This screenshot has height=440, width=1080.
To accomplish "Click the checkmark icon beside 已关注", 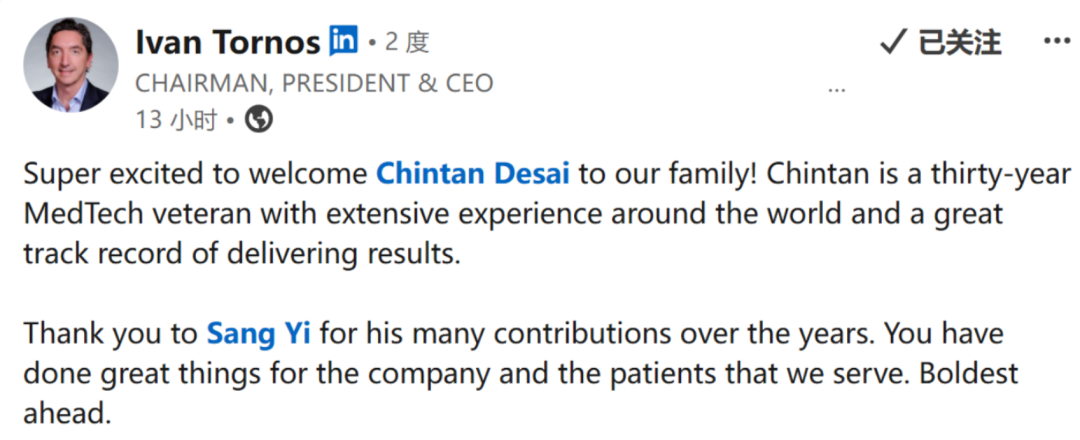I will point(894,43).
